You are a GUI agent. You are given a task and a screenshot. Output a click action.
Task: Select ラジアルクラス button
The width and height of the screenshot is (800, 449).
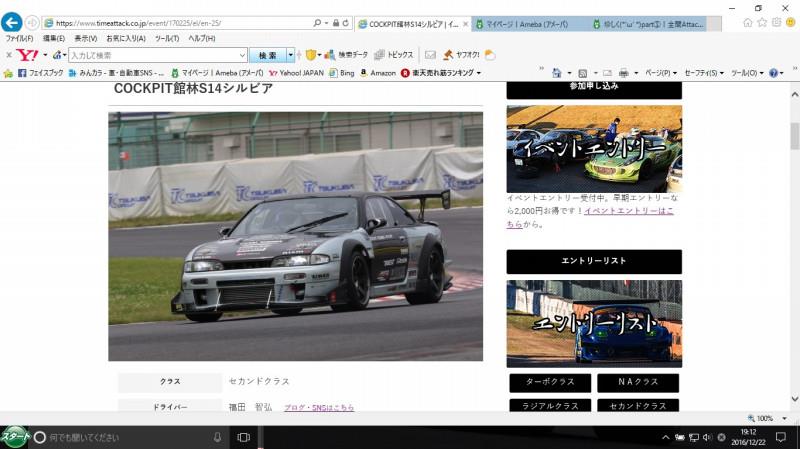click(x=550, y=405)
